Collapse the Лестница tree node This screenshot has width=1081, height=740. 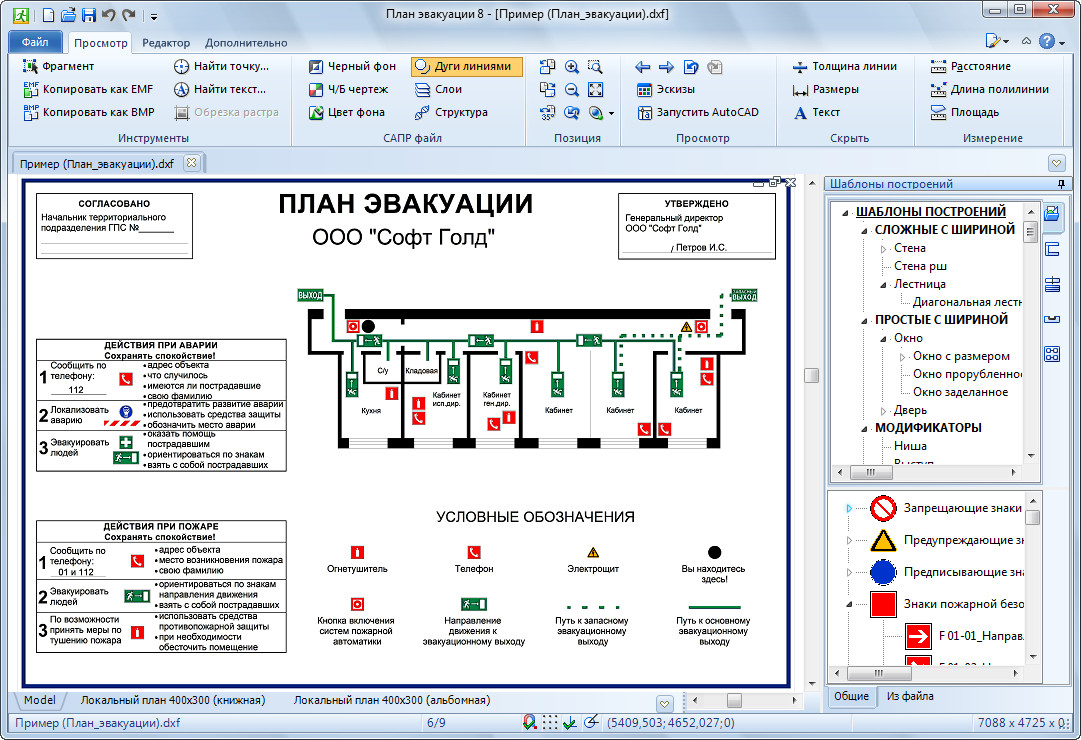(883, 284)
